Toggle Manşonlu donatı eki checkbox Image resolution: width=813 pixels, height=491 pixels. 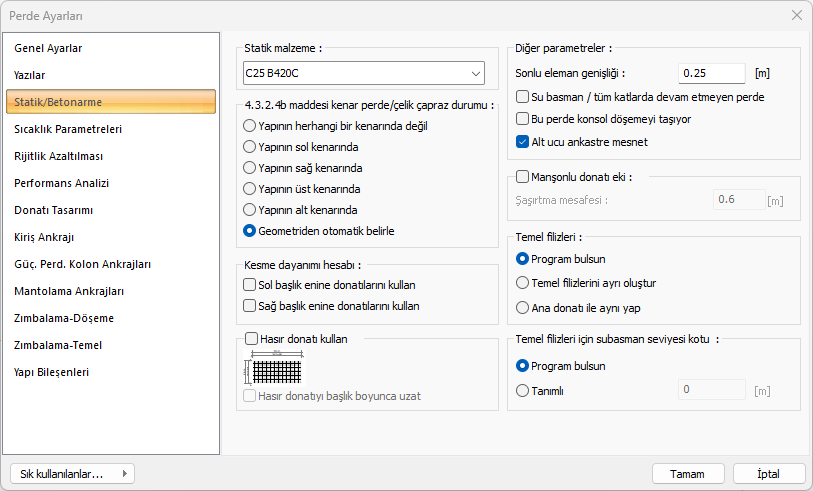click(522, 177)
